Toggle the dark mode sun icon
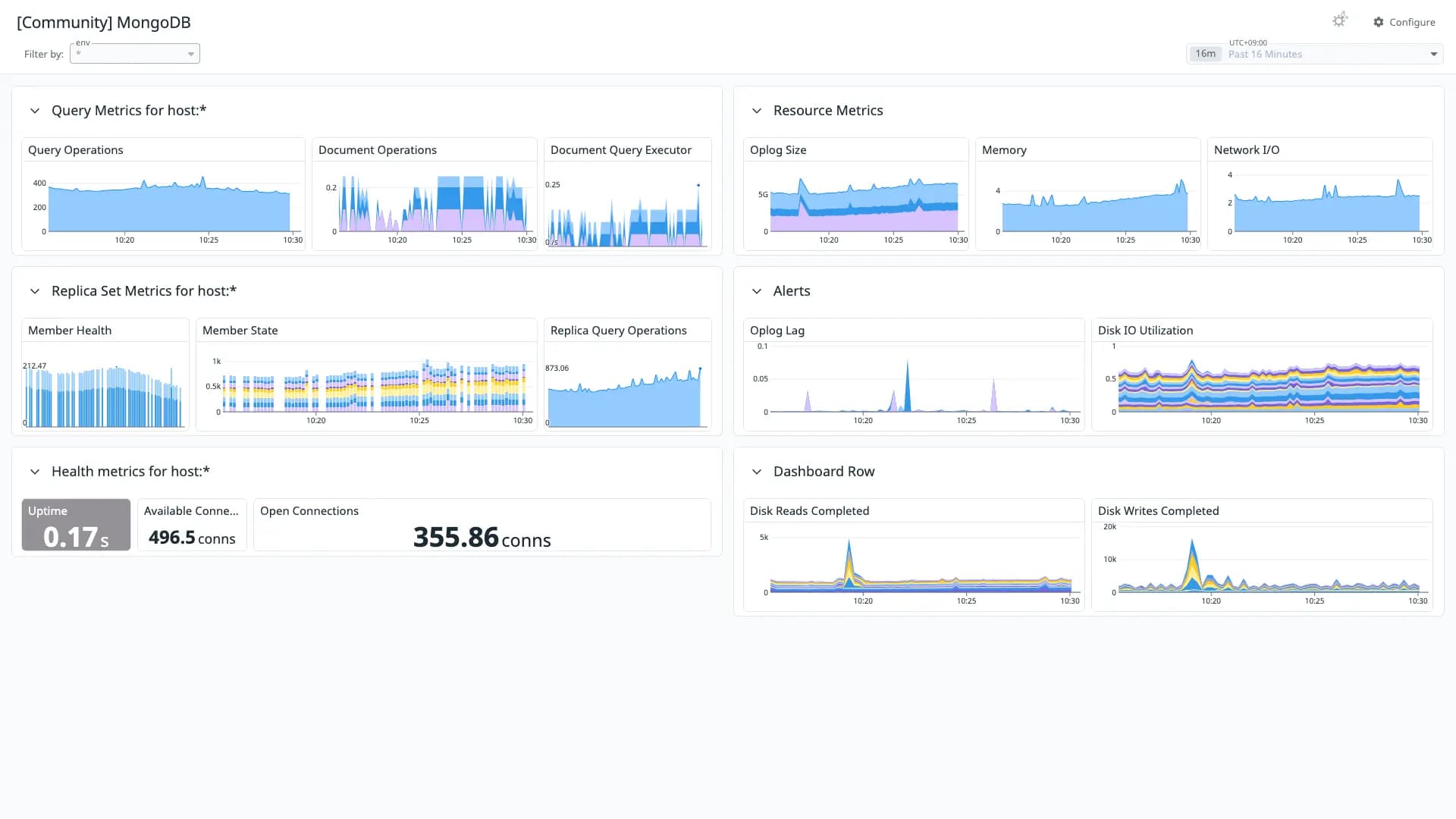Screen dimensions: 1456x819 pyautogui.click(x=1339, y=20)
